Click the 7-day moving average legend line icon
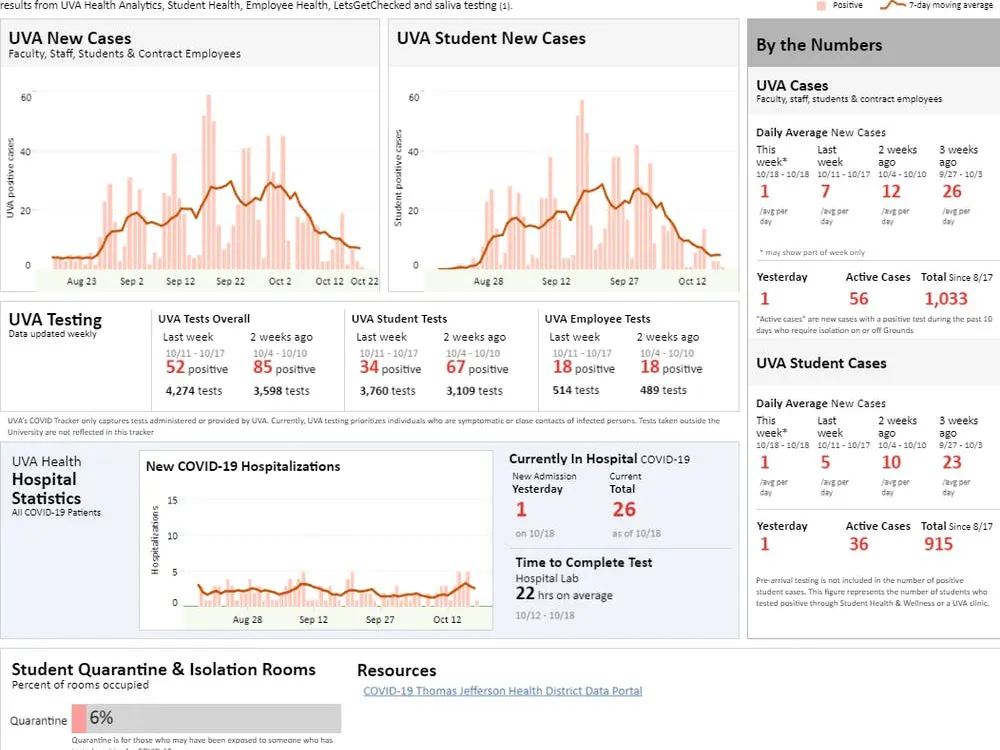 [892, 5]
